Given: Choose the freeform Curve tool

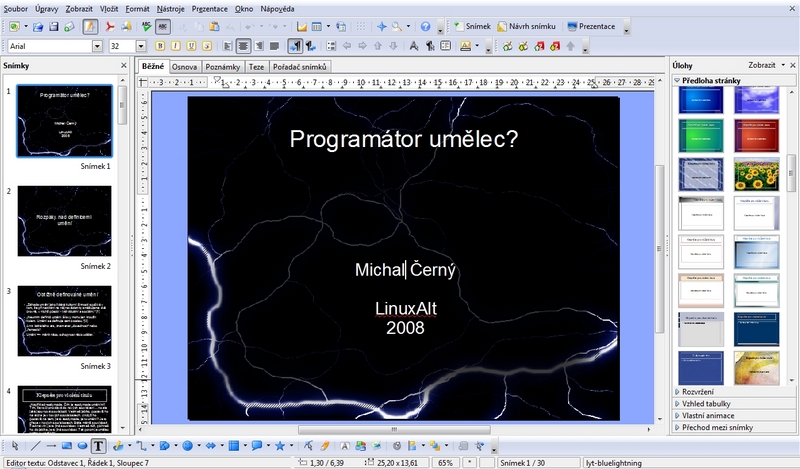Looking at the screenshot, I should [x=118, y=446].
